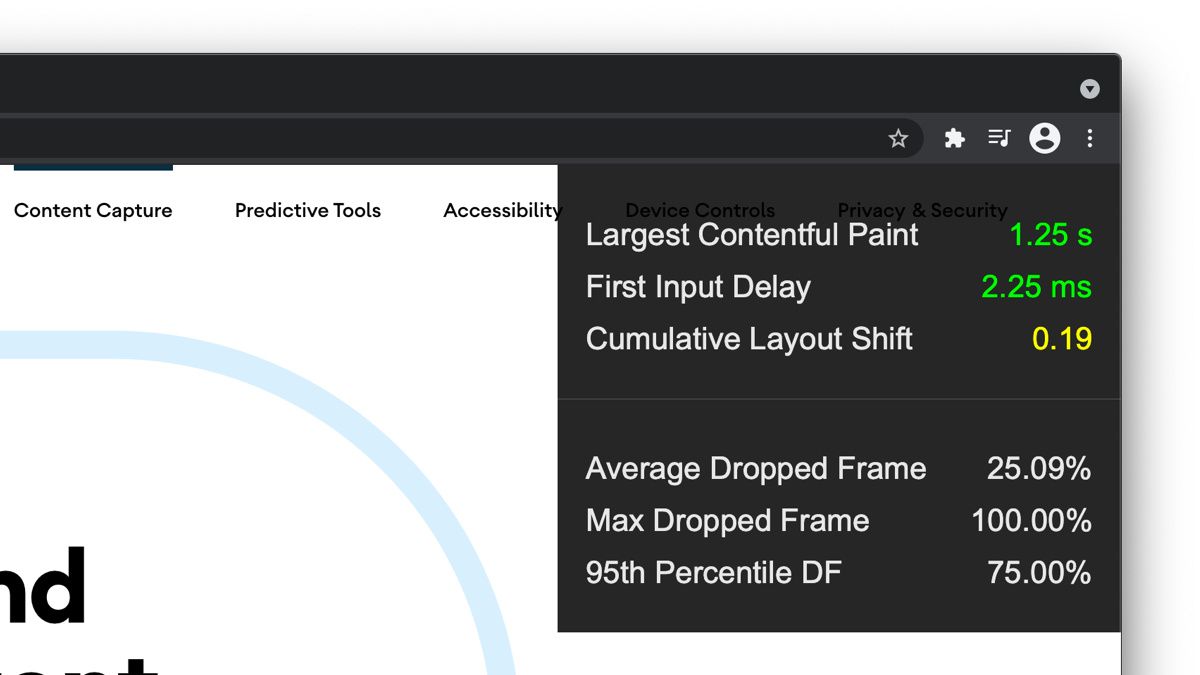Open the Accessibility page link

click(503, 211)
